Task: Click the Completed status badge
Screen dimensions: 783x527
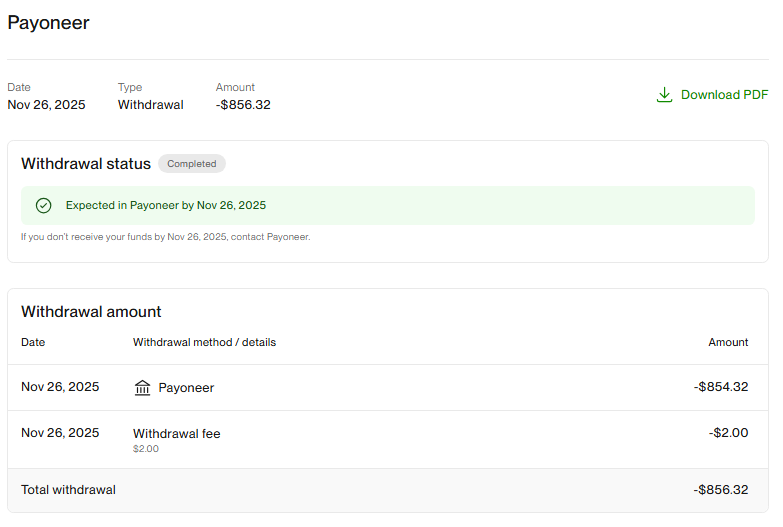Action: point(192,164)
